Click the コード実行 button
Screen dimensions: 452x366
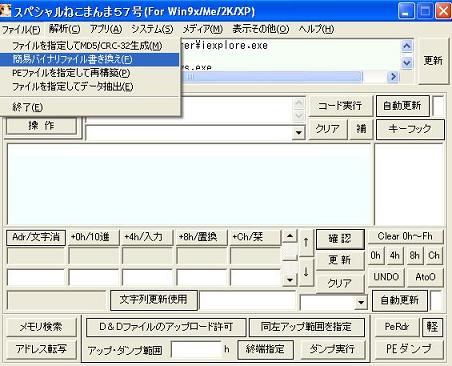pos(340,106)
